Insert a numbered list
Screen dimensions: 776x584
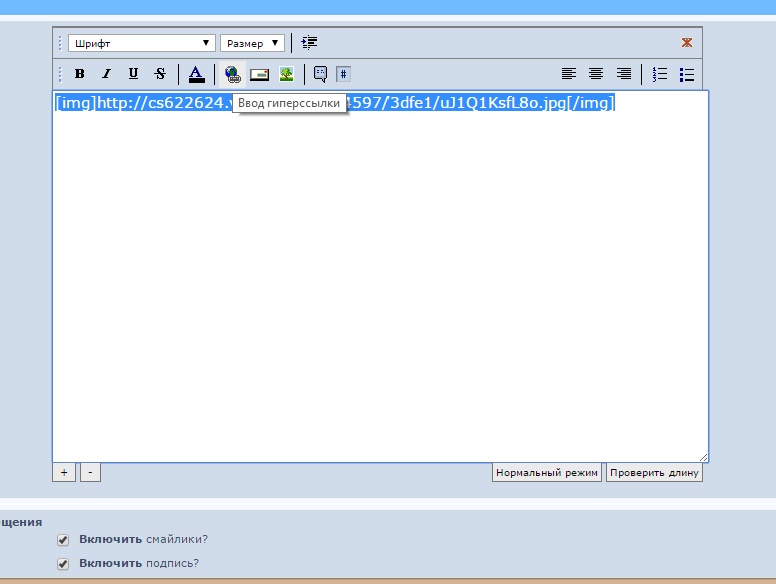660,74
